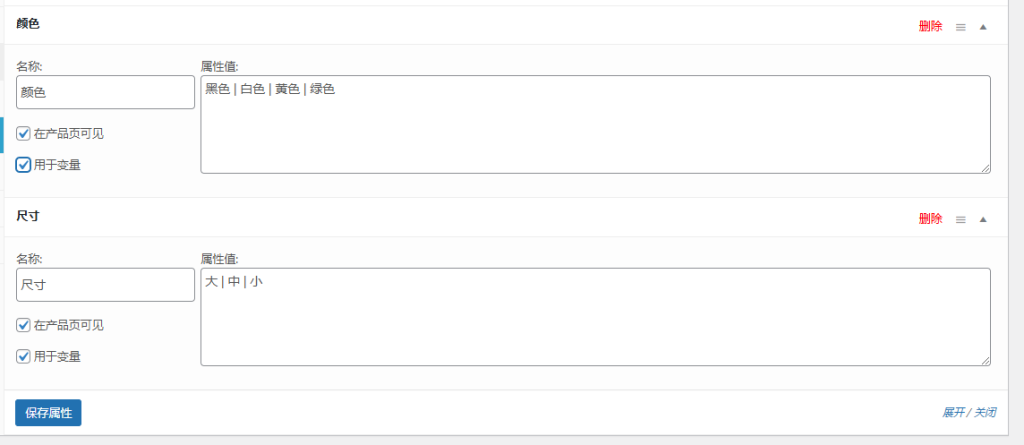Uncheck 用于变量 checkbox under 尺寸
This screenshot has height=445, width=1024.
tap(24, 356)
